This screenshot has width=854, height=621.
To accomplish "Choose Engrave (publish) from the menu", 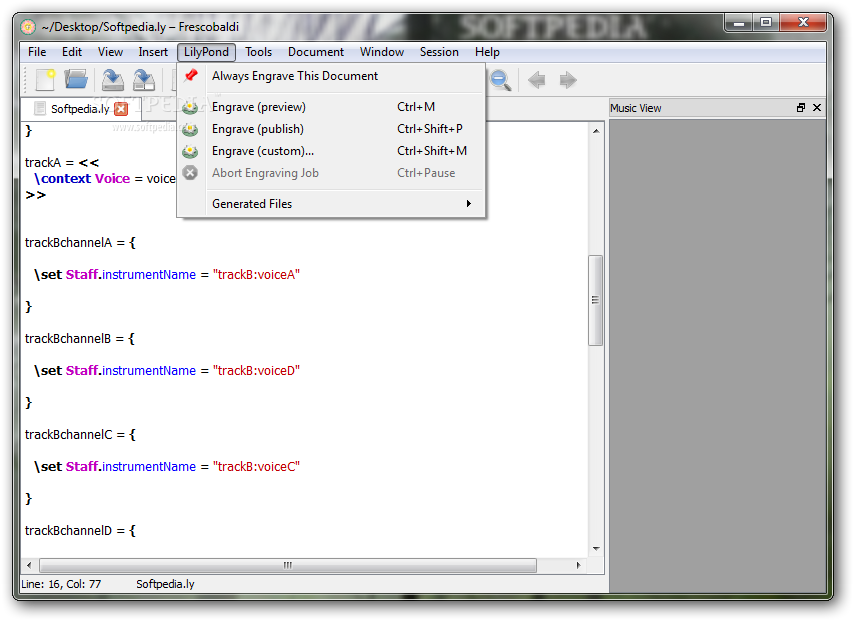I will [331, 129].
